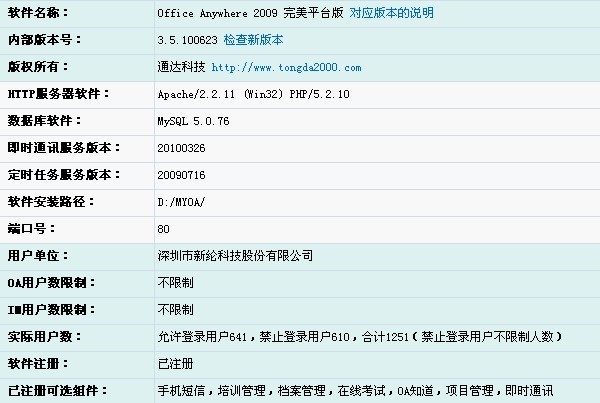Select version number 3.5.100623
Screen dimensions: 600x403
pyautogui.click(x=187, y=40)
